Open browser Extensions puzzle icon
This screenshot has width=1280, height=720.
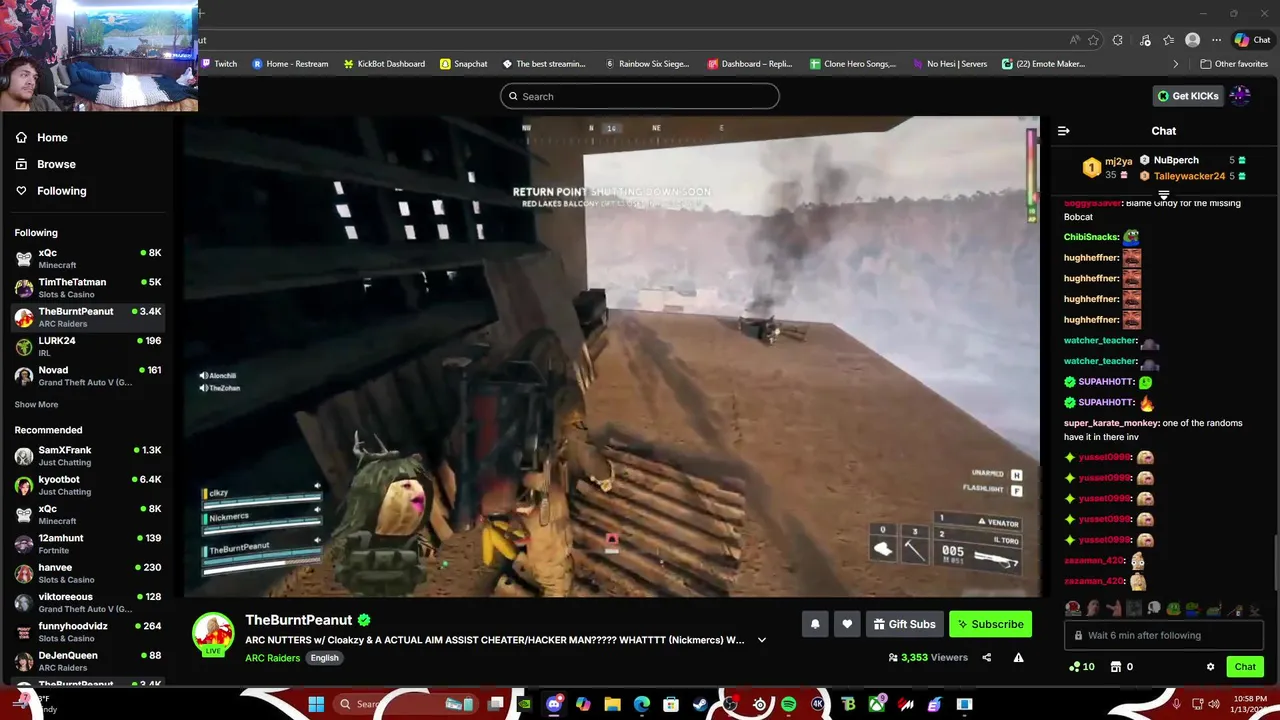click(x=1117, y=40)
